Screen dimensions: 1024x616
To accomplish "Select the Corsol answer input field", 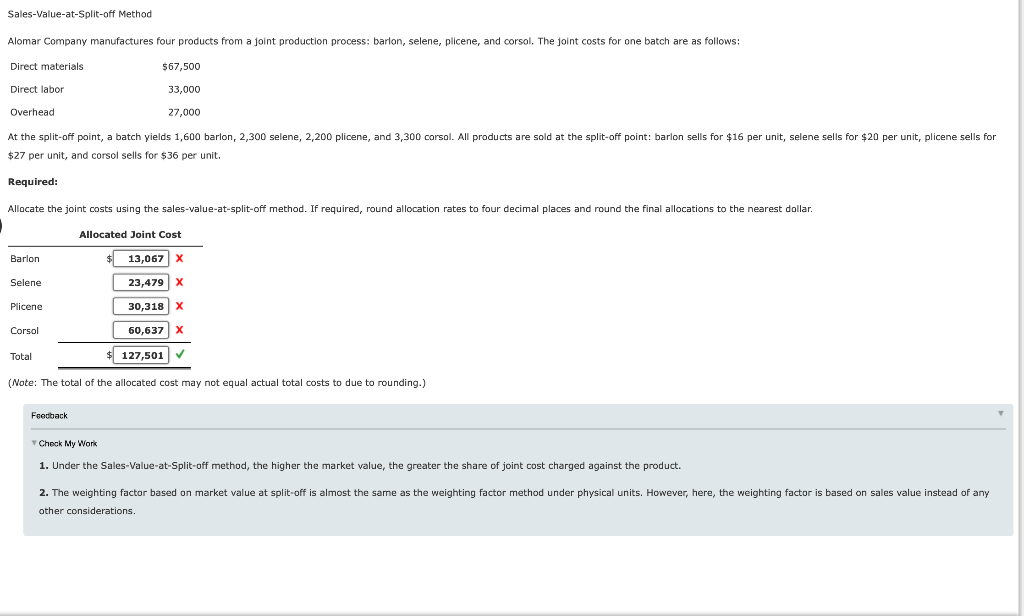I will click(x=140, y=330).
